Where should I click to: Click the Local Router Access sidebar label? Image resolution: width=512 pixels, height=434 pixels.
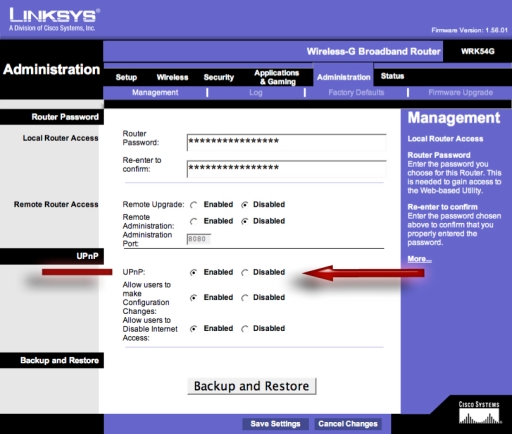[x=60, y=138]
